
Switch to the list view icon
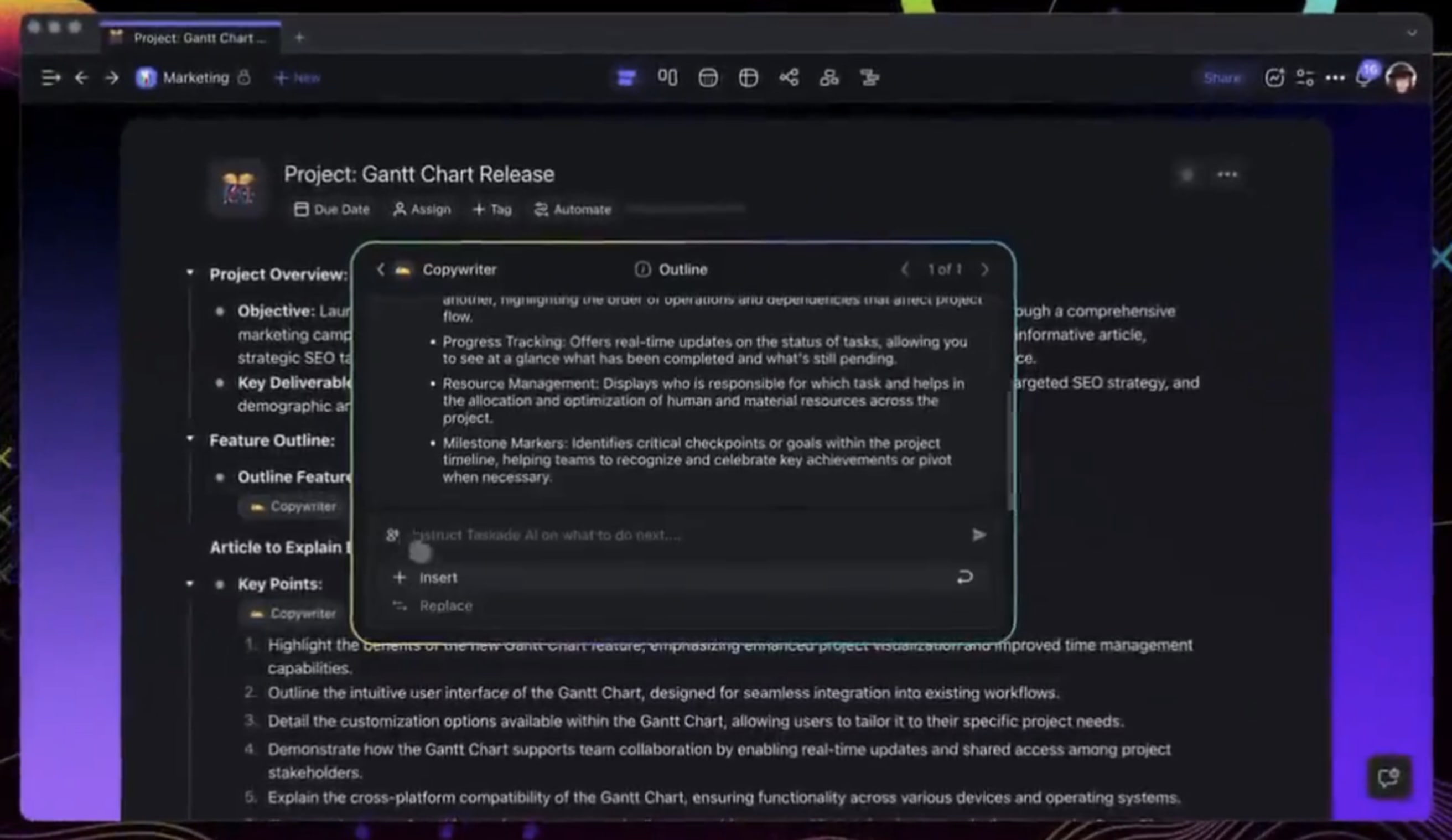[626, 77]
